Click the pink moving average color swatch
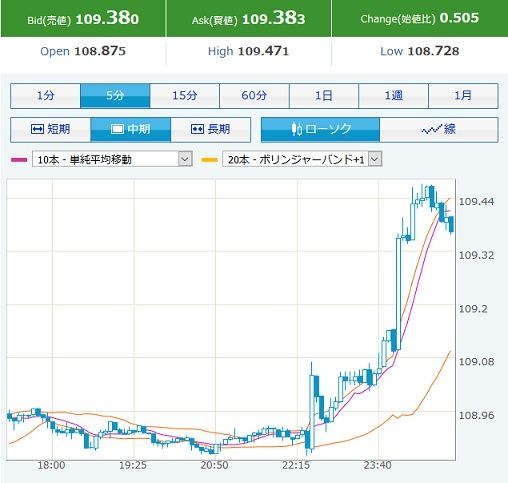 tap(19, 160)
